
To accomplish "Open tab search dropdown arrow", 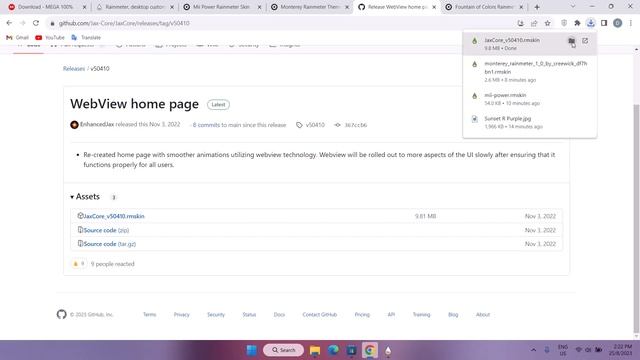I will pyautogui.click(x=573, y=7).
